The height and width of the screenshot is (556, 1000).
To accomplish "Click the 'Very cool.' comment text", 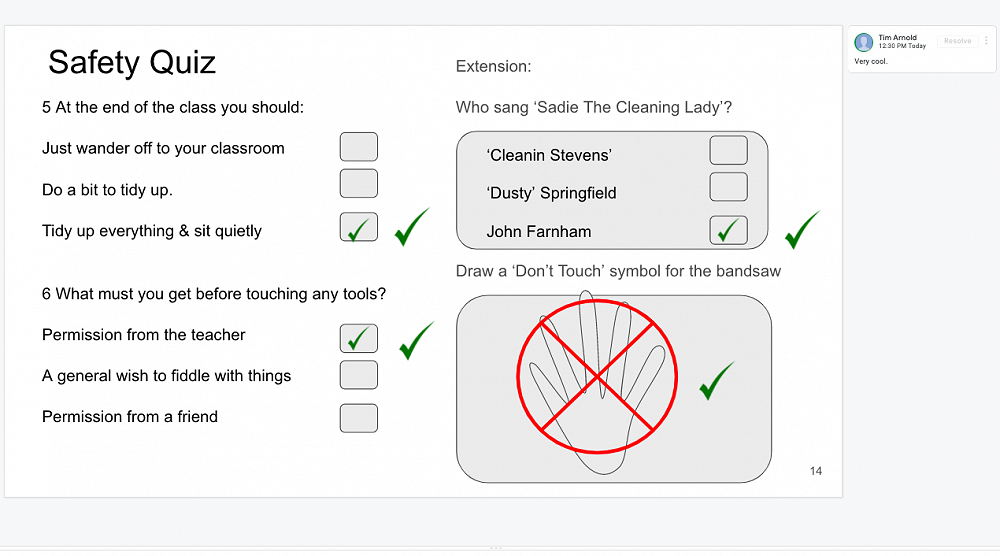I will pos(871,61).
